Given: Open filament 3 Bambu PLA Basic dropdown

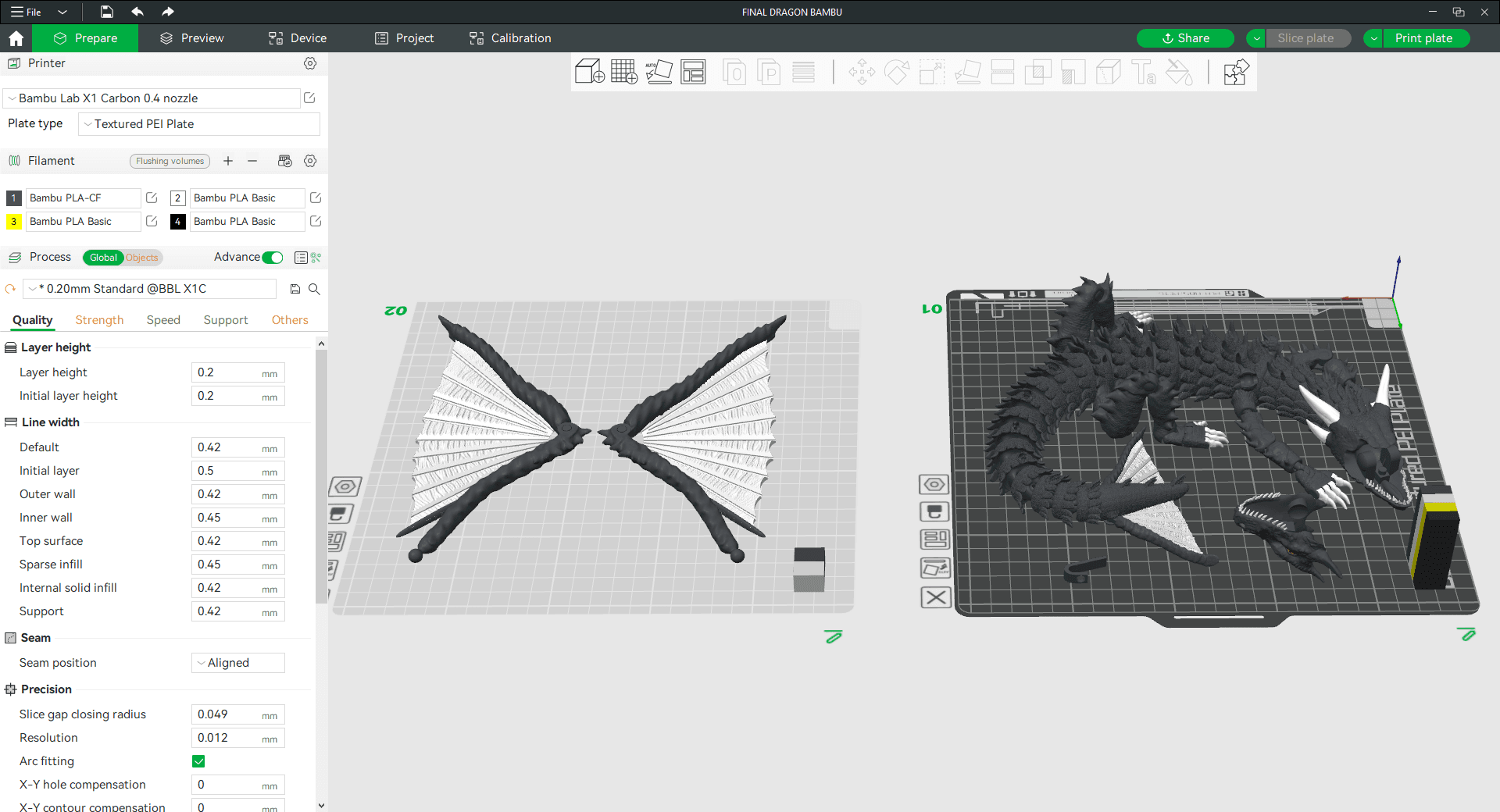Looking at the screenshot, I should pyautogui.click(x=83, y=222).
